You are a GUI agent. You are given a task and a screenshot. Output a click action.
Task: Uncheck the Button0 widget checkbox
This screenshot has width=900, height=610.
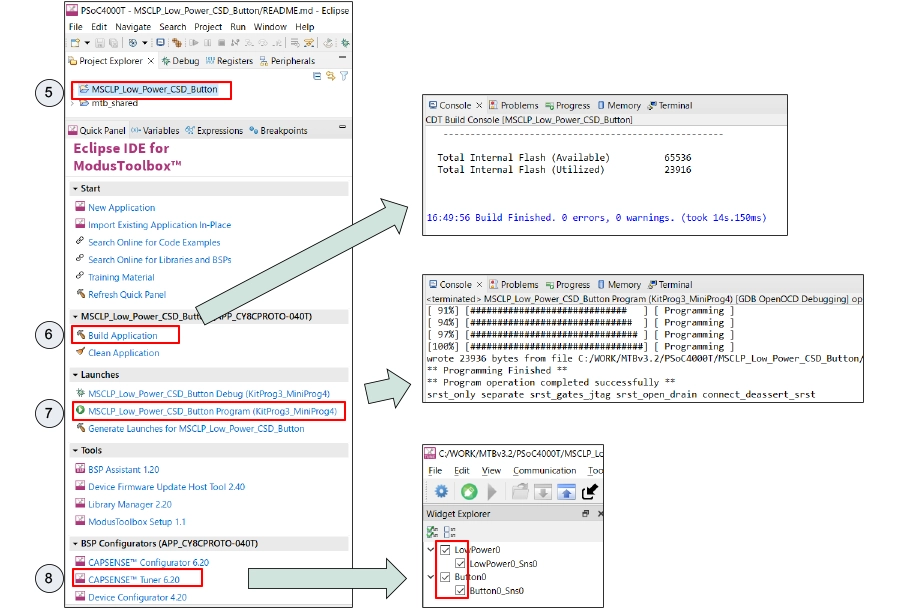pyautogui.click(x=445, y=577)
